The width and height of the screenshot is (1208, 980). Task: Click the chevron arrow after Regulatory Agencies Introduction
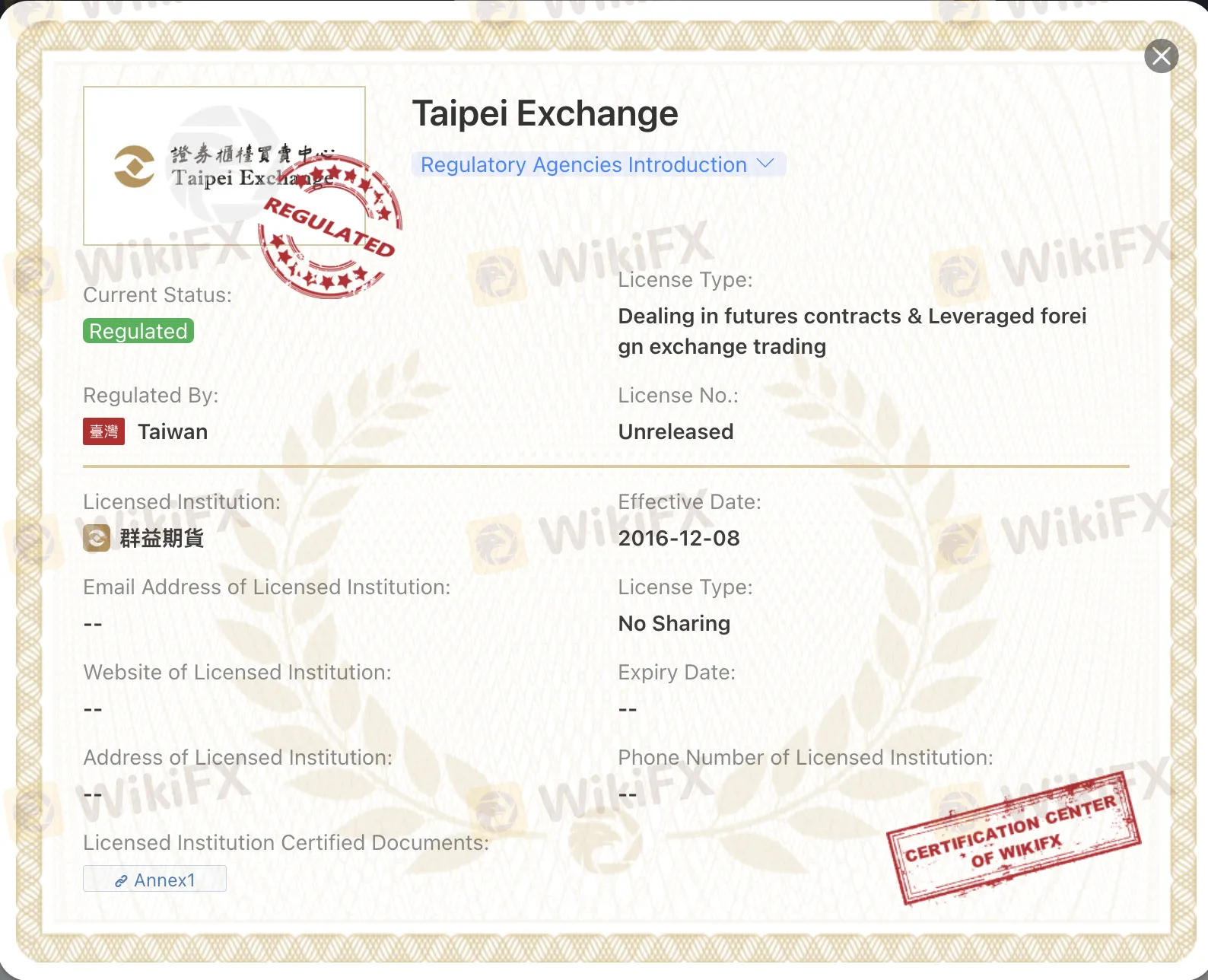[765, 164]
